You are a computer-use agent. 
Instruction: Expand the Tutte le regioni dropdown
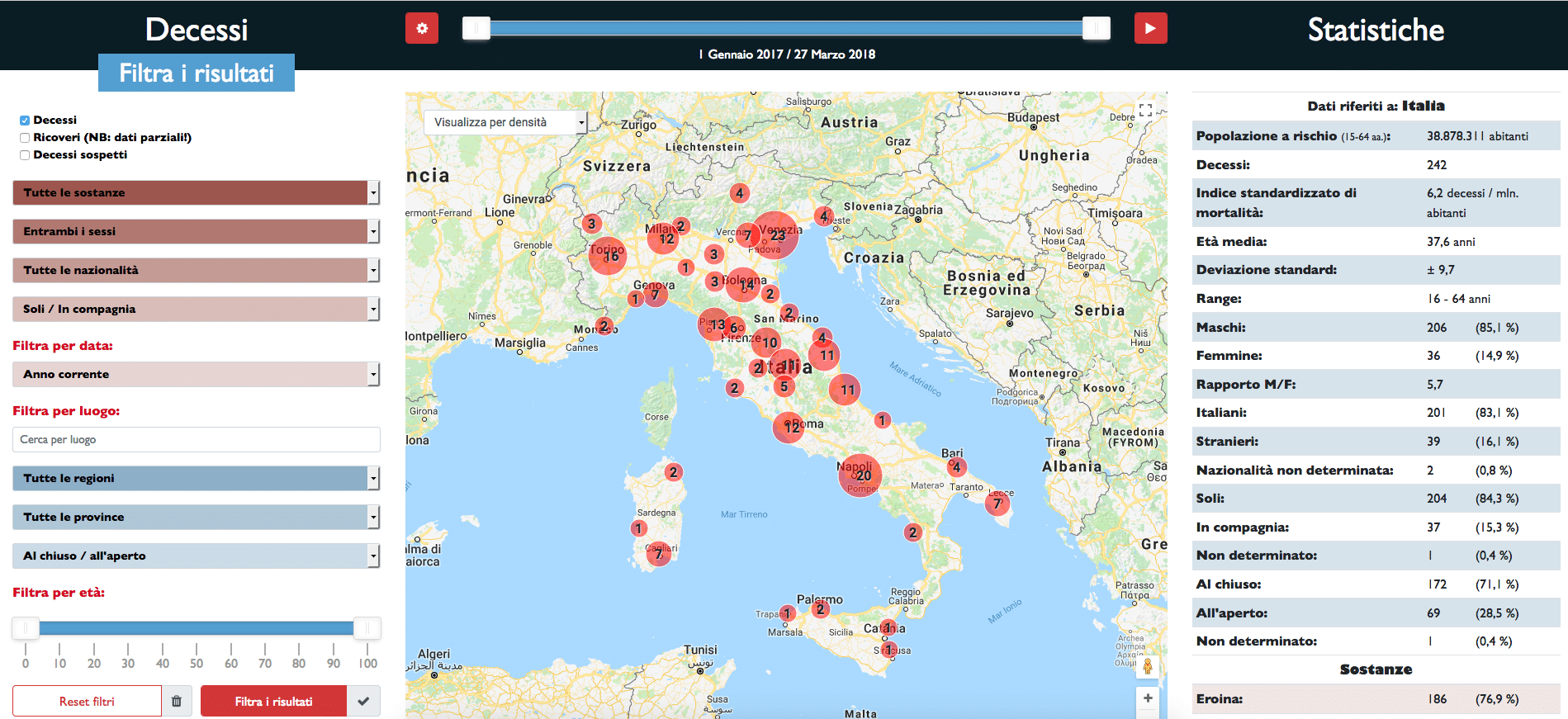[x=196, y=478]
